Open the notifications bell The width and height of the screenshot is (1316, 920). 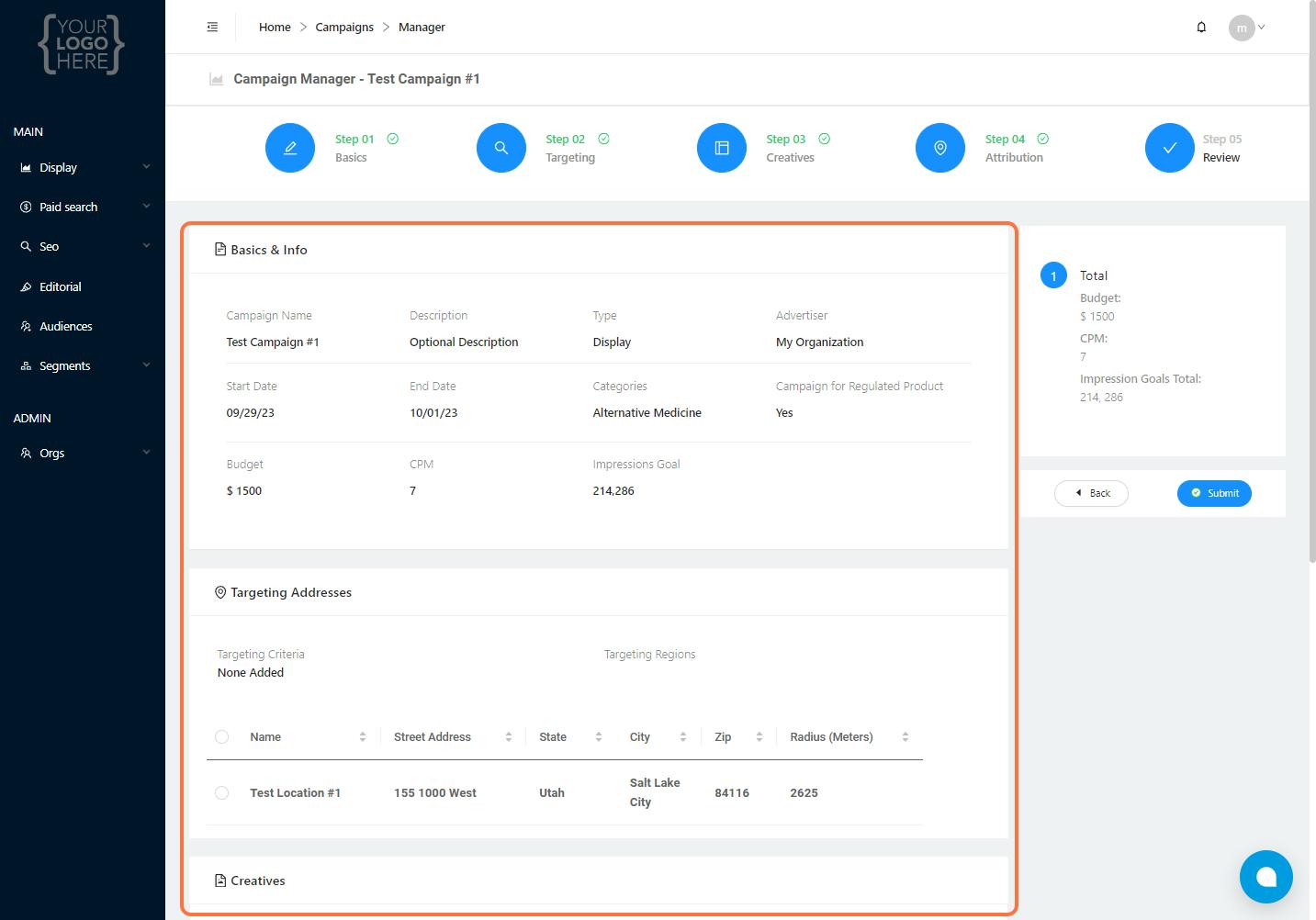pyautogui.click(x=1201, y=27)
